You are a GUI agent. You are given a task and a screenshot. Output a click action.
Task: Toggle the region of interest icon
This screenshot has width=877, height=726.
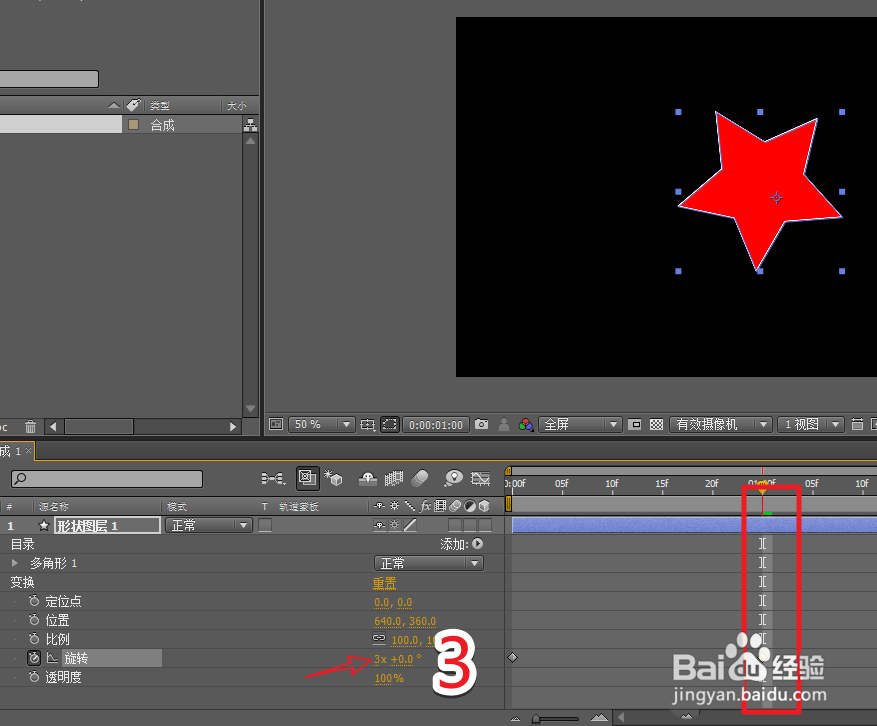pyautogui.click(x=635, y=425)
